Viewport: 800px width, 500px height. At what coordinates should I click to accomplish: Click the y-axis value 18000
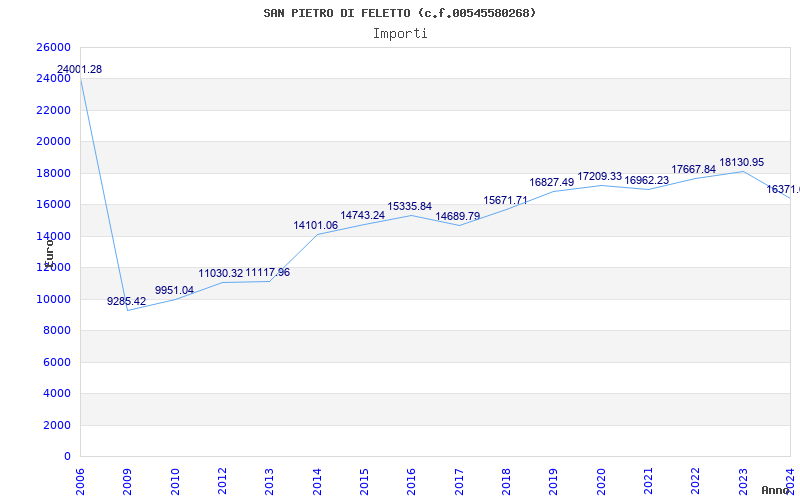point(53,173)
